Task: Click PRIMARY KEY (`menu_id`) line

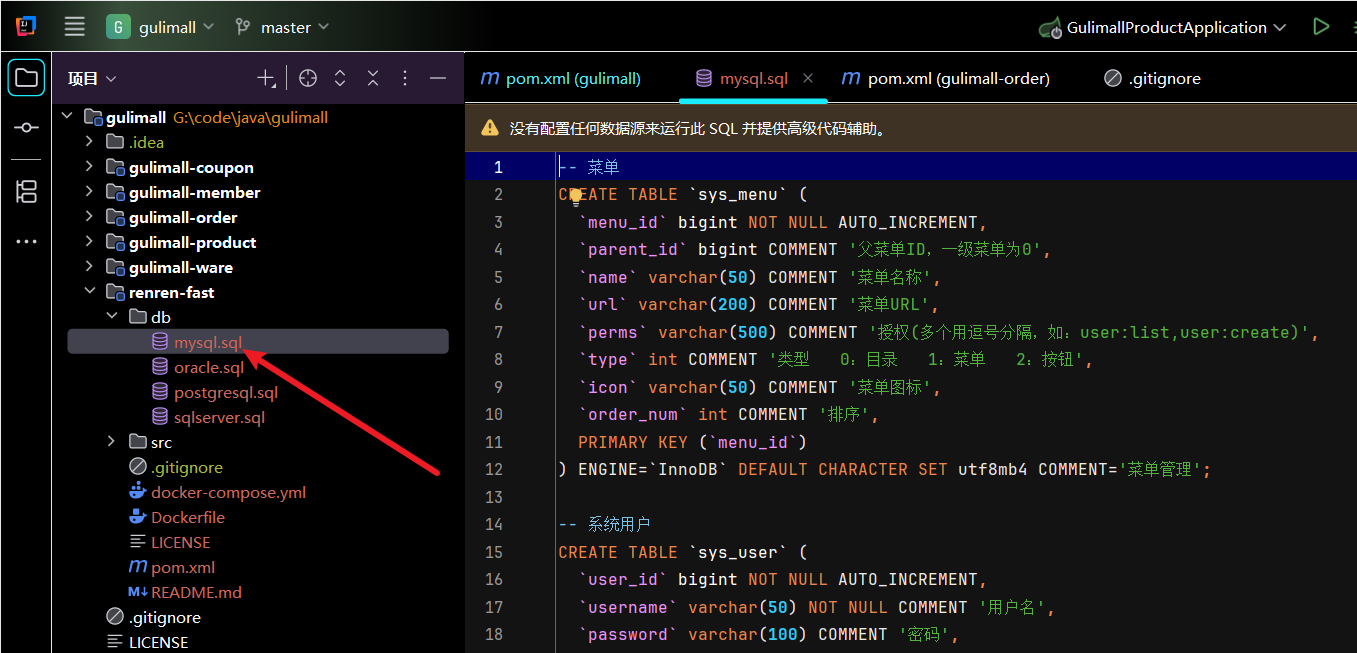Action: (692, 442)
